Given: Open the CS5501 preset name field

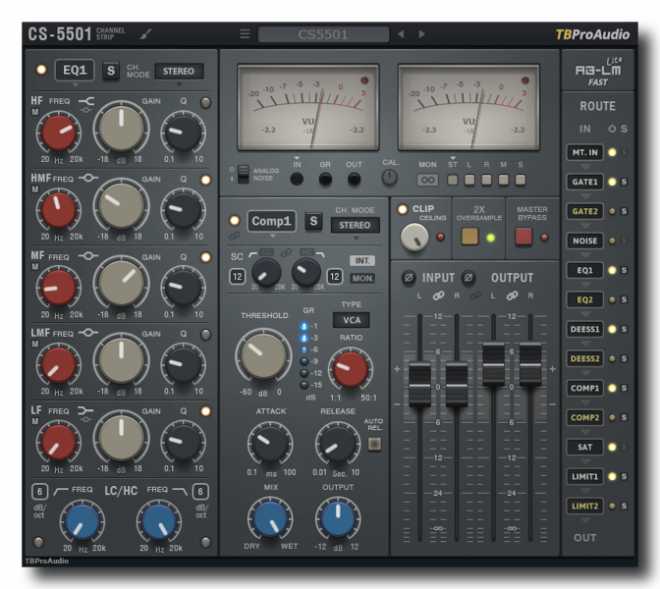Looking at the screenshot, I should 323,34.
